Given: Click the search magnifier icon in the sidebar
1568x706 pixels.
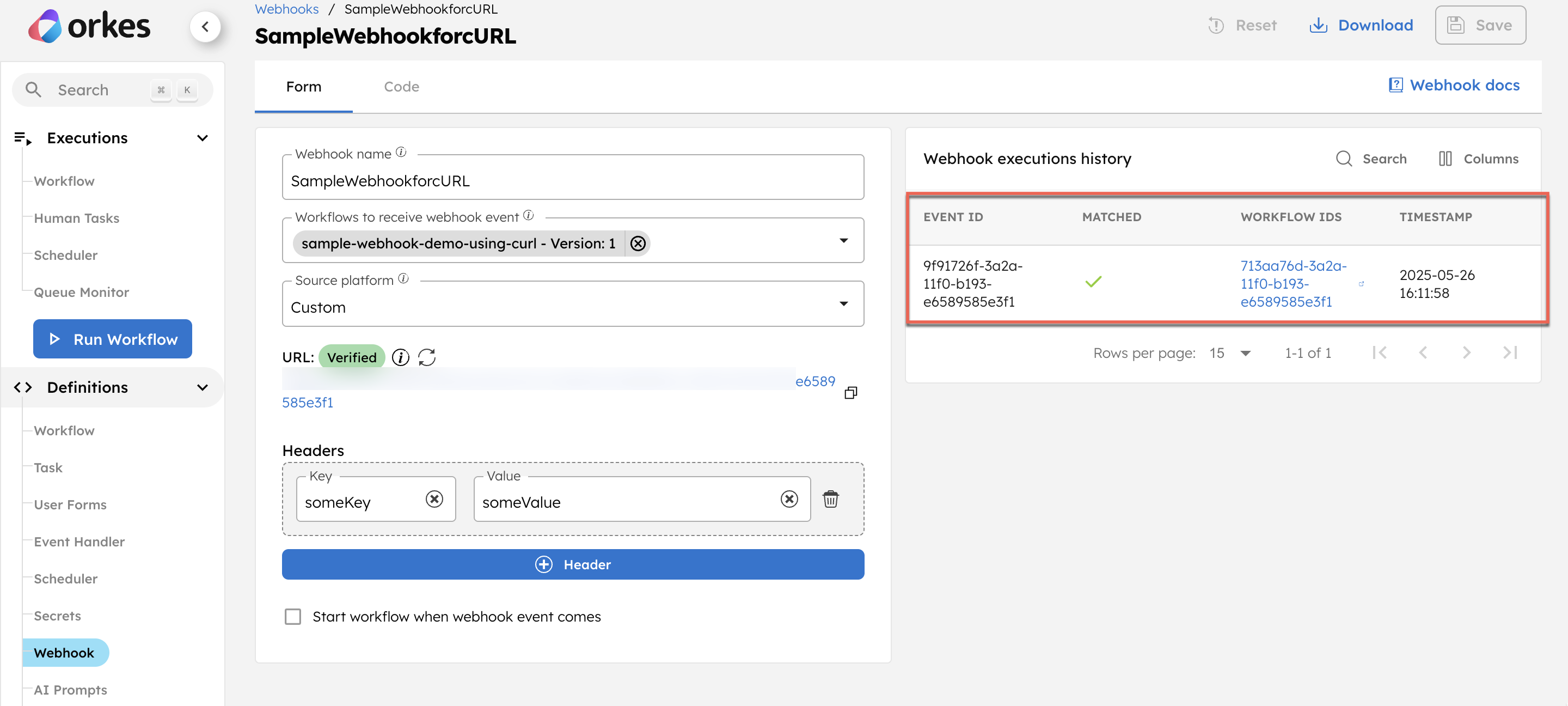Looking at the screenshot, I should click(33, 90).
